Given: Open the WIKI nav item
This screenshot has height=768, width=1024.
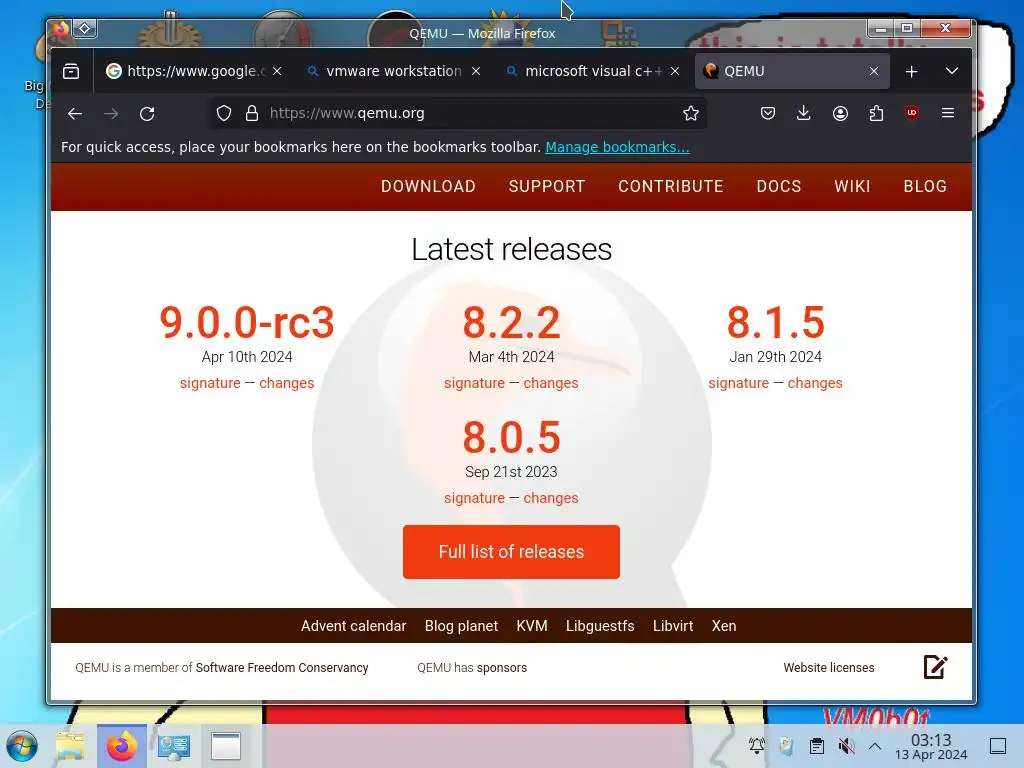Looking at the screenshot, I should pyautogui.click(x=852, y=187).
